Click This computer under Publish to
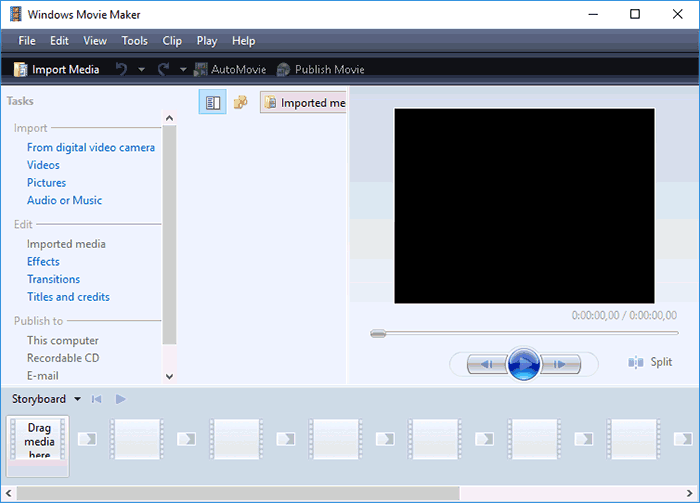Screen dimensions: 700x503 coord(62,340)
